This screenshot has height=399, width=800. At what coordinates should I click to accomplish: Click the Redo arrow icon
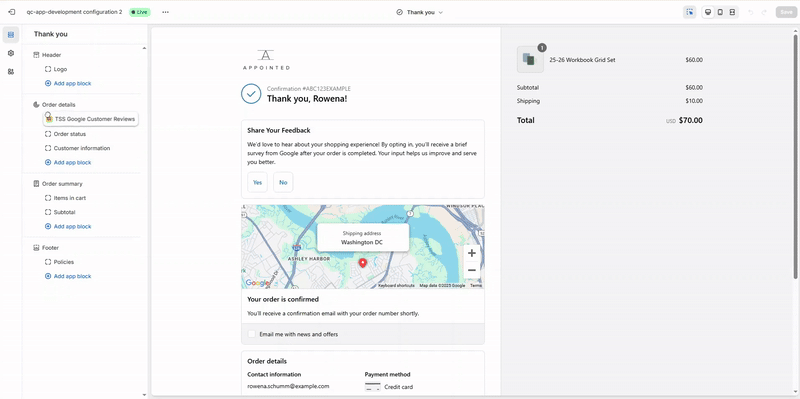[x=764, y=12]
